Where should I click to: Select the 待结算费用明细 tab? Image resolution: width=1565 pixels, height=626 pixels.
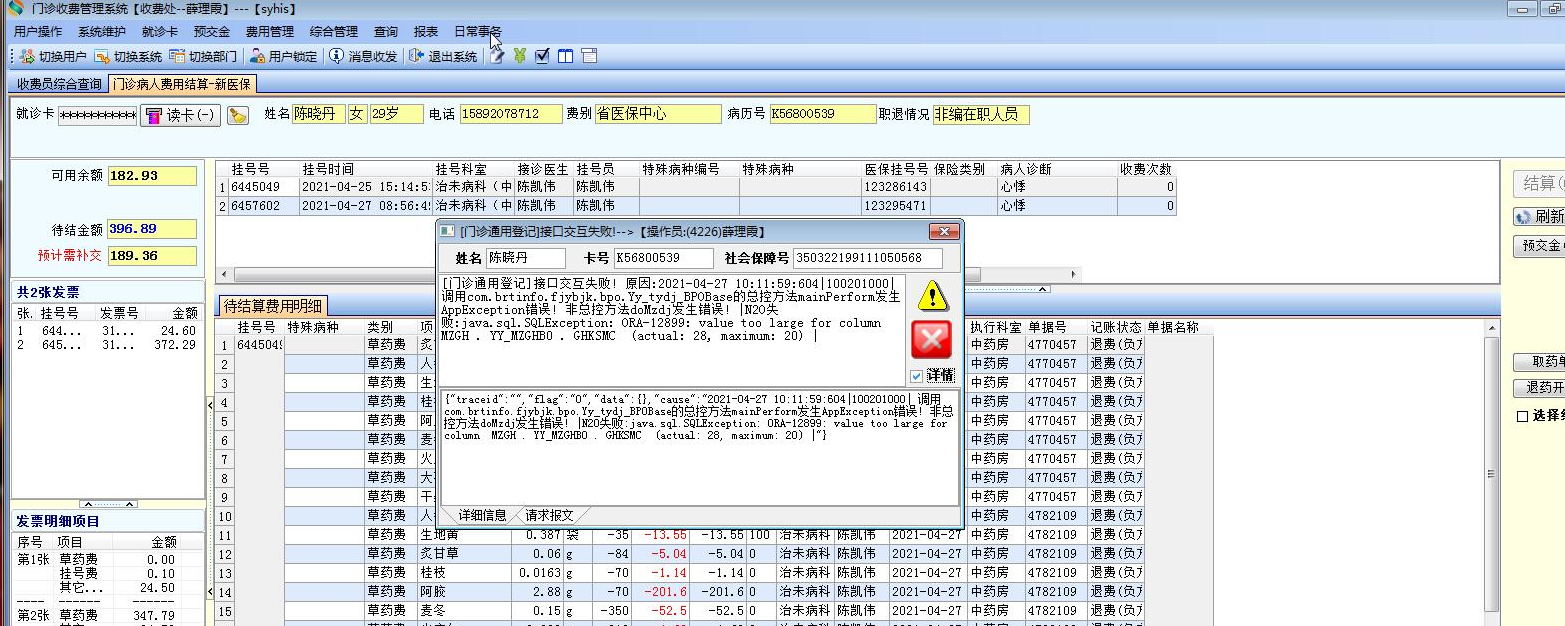(273, 306)
